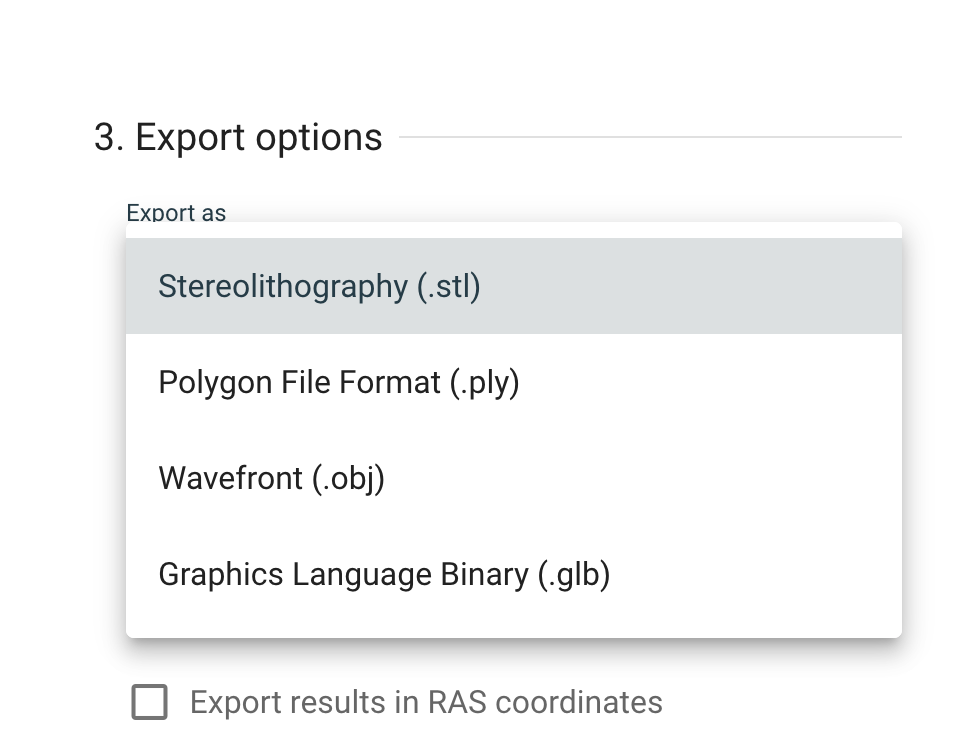Click the 'Export as' dropdown label
980x750 pixels.
(x=176, y=213)
